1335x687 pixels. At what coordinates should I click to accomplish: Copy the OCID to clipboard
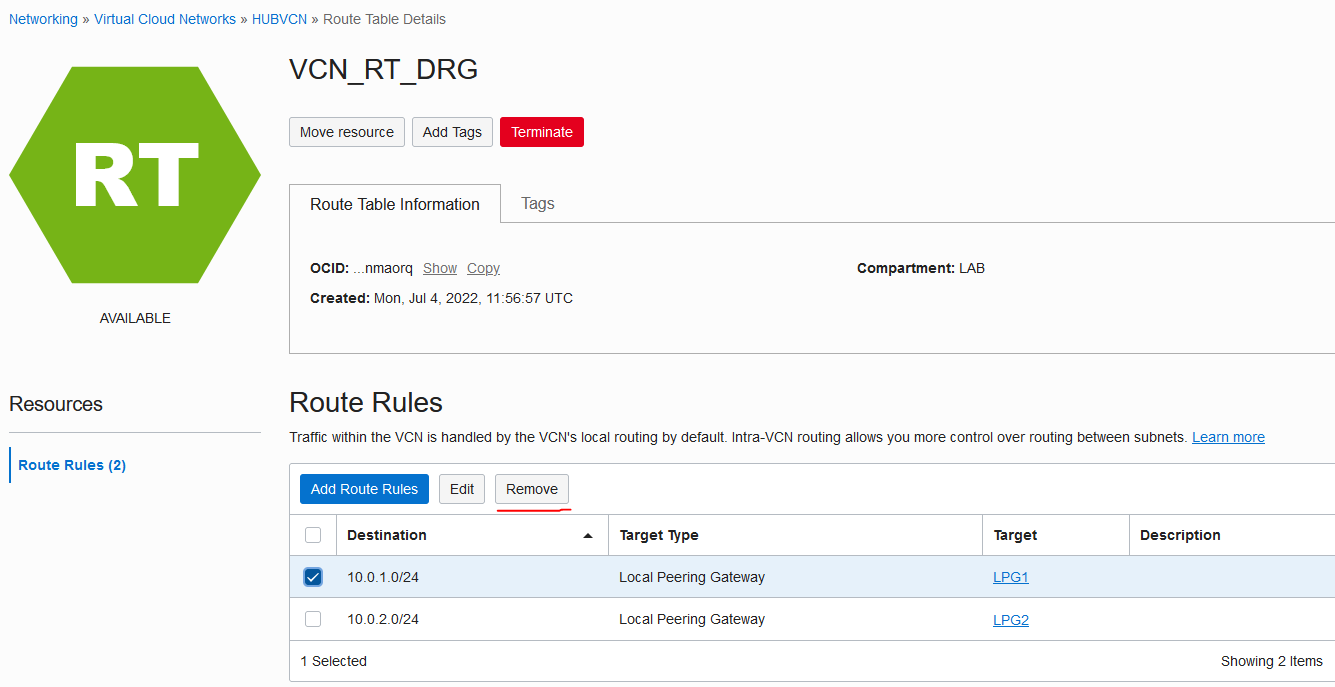tap(483, 268)
